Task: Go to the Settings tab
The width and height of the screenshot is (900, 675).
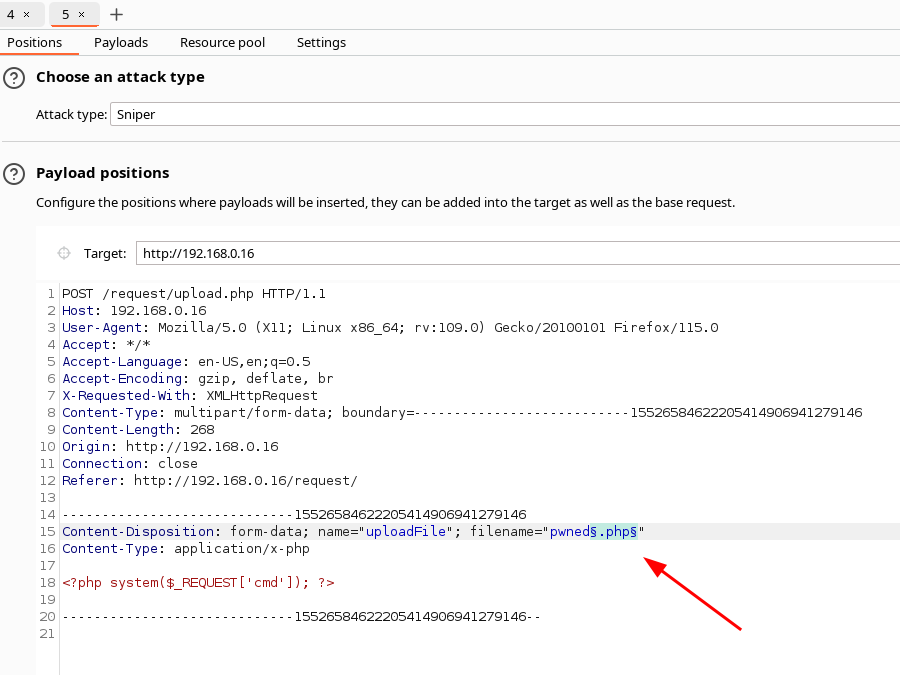Action: 321,42
